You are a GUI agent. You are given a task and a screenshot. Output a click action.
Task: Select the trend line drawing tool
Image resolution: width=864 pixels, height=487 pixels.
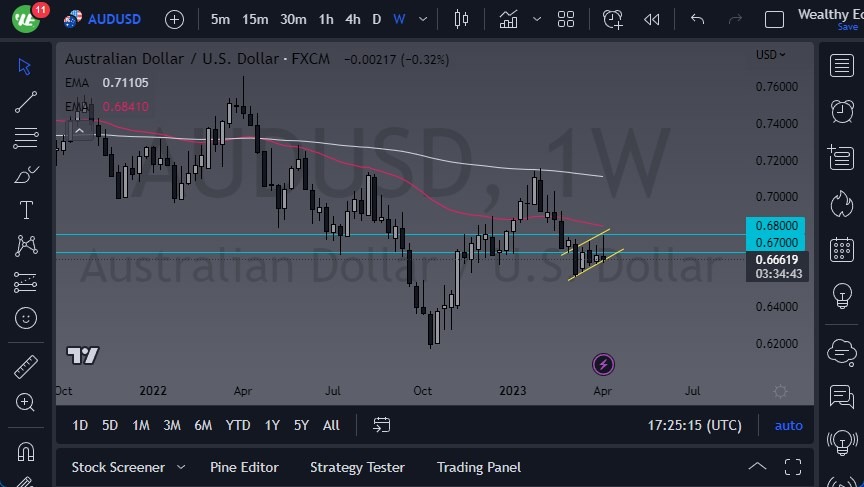click(25, 101)
